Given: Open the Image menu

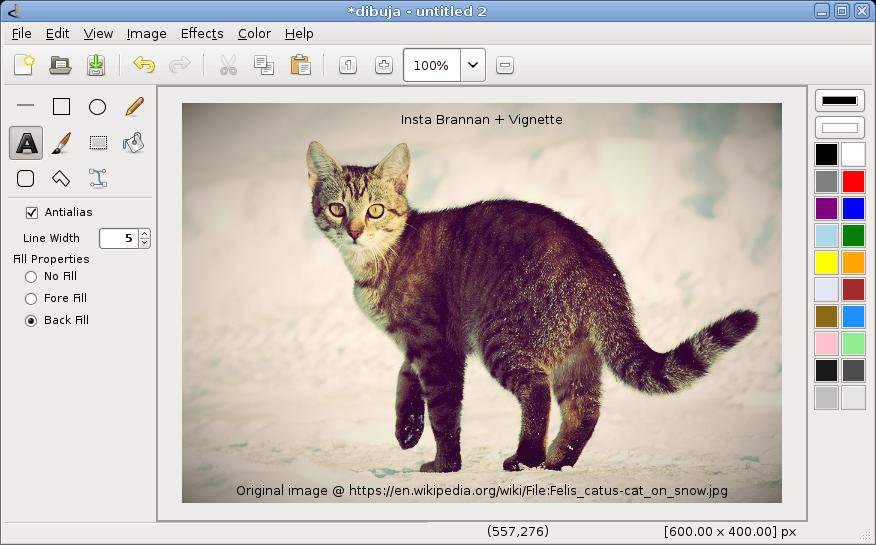Looking at the screenshot, I should point(146,34).
